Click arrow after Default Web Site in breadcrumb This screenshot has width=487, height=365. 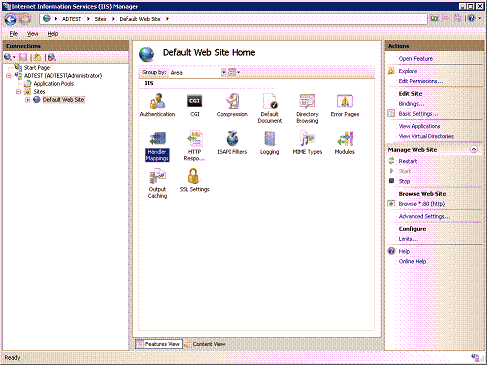click(x=167, y=19)
